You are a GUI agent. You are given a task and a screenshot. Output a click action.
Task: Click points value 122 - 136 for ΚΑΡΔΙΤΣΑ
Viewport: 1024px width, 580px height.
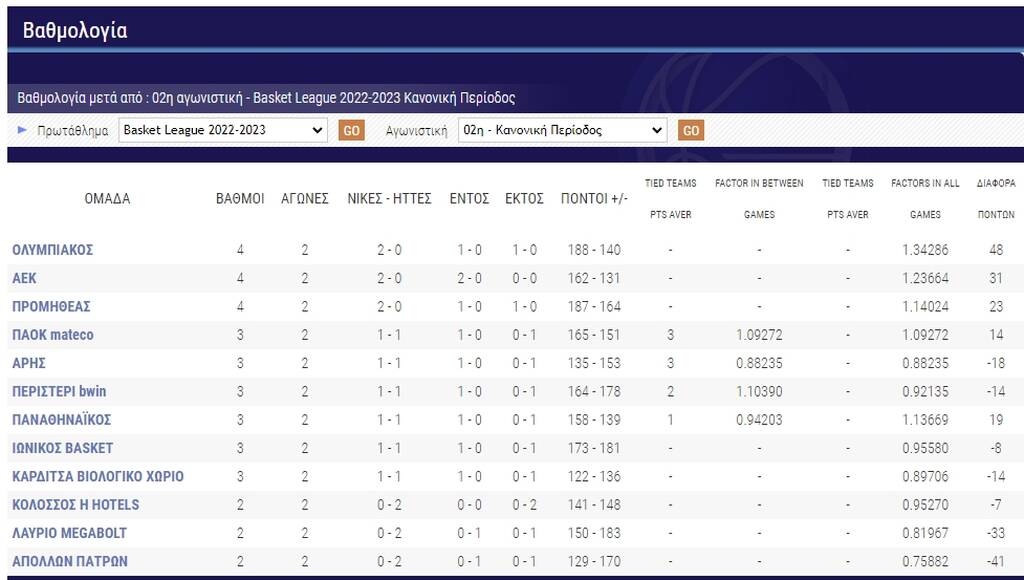pyautogui.click(x=594, y=476)
